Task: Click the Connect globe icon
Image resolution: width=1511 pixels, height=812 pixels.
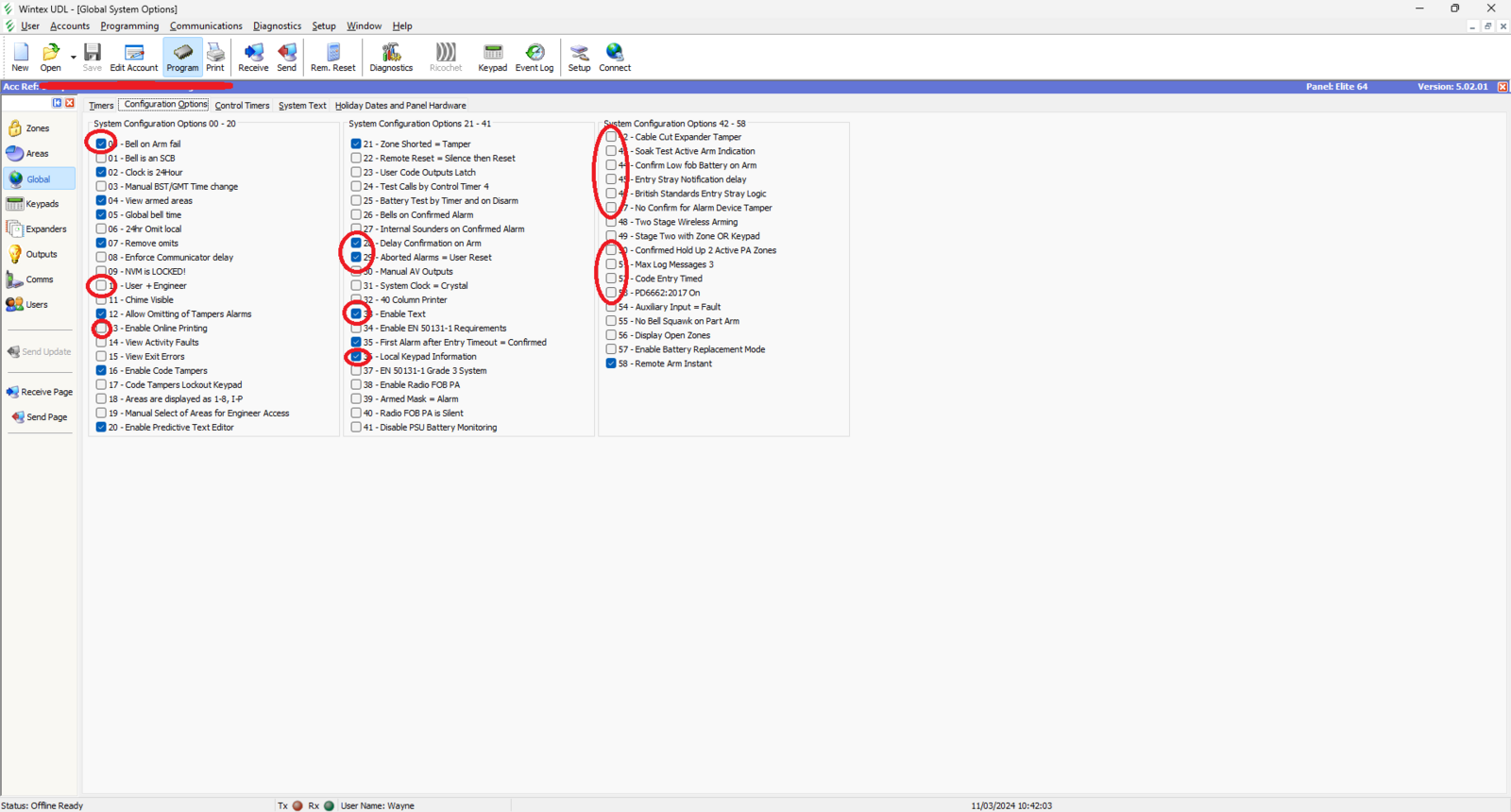Action: 615,57
